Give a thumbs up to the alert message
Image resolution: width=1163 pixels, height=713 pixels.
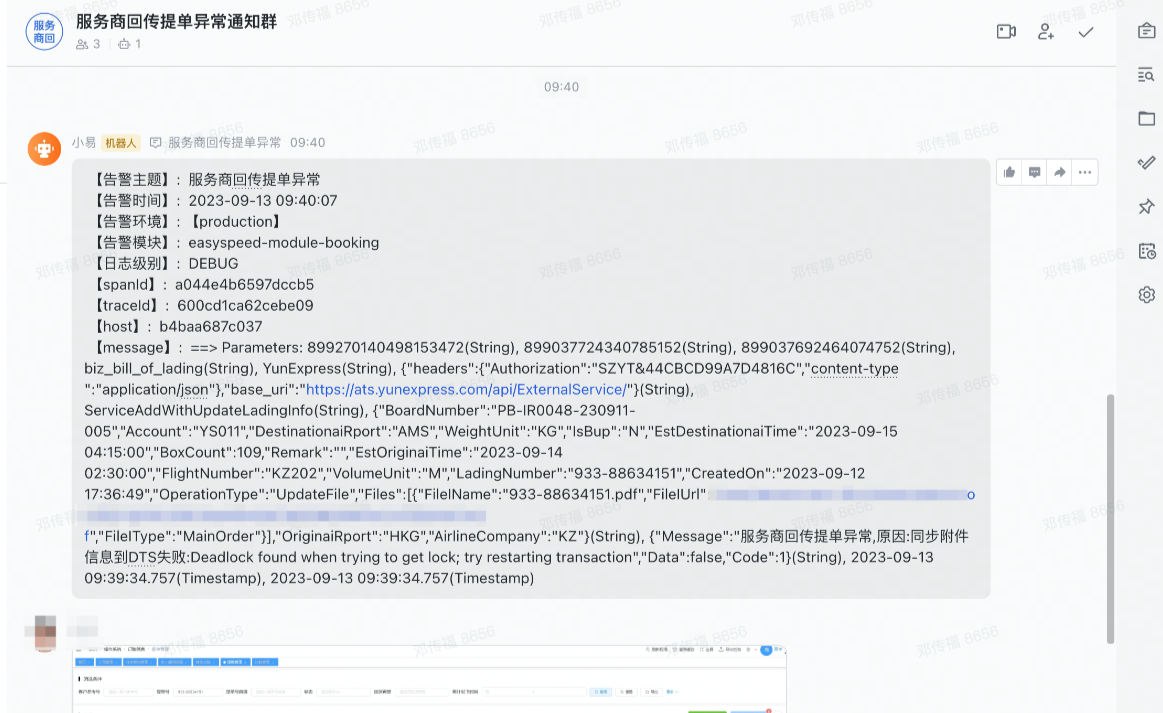(1009, 172)
